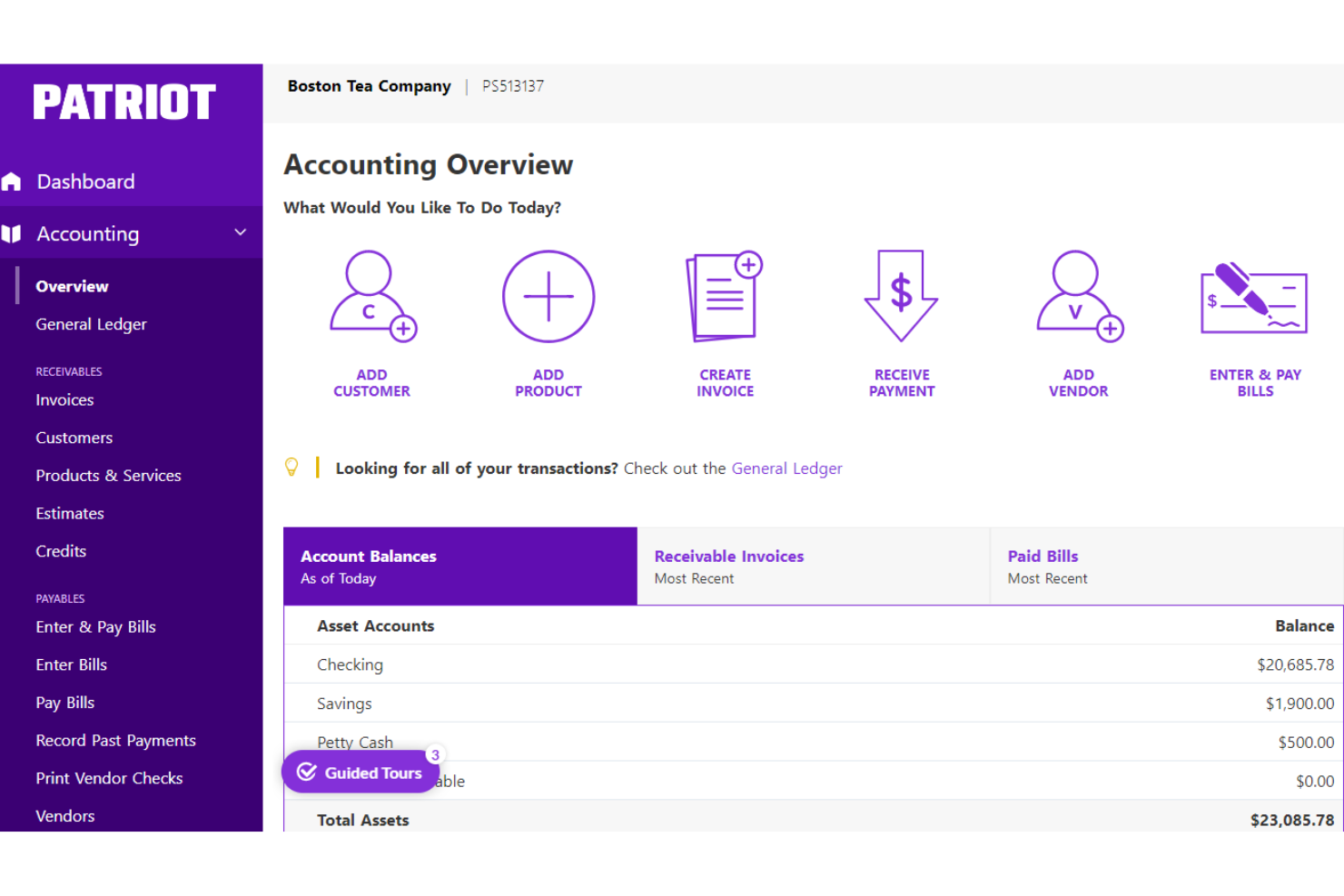Click the Balance column header

(1304, 626)
